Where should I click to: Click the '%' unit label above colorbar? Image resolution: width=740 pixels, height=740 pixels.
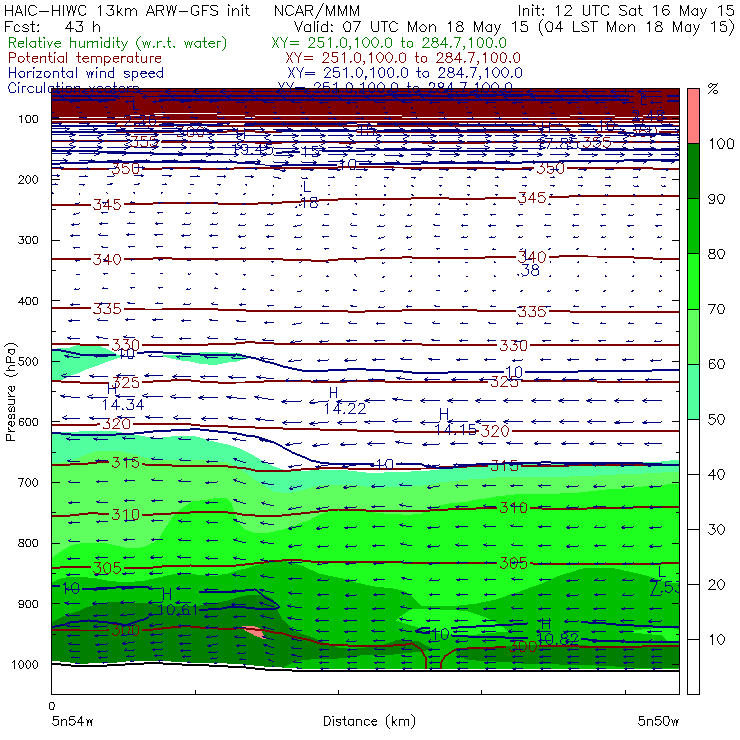coord(713,89)
